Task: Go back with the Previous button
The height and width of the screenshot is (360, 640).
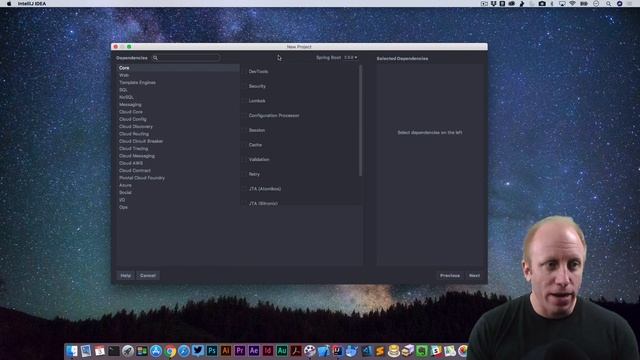Action: click(450, 276)
